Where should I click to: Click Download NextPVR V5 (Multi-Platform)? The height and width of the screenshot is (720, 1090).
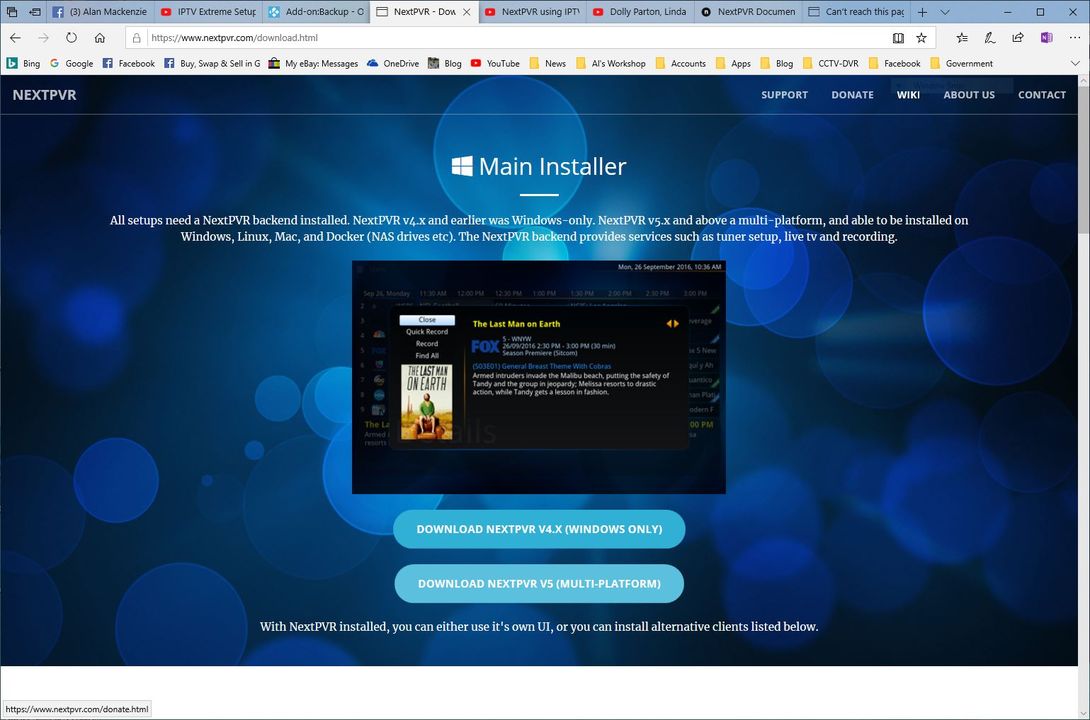tap(539, 584)
